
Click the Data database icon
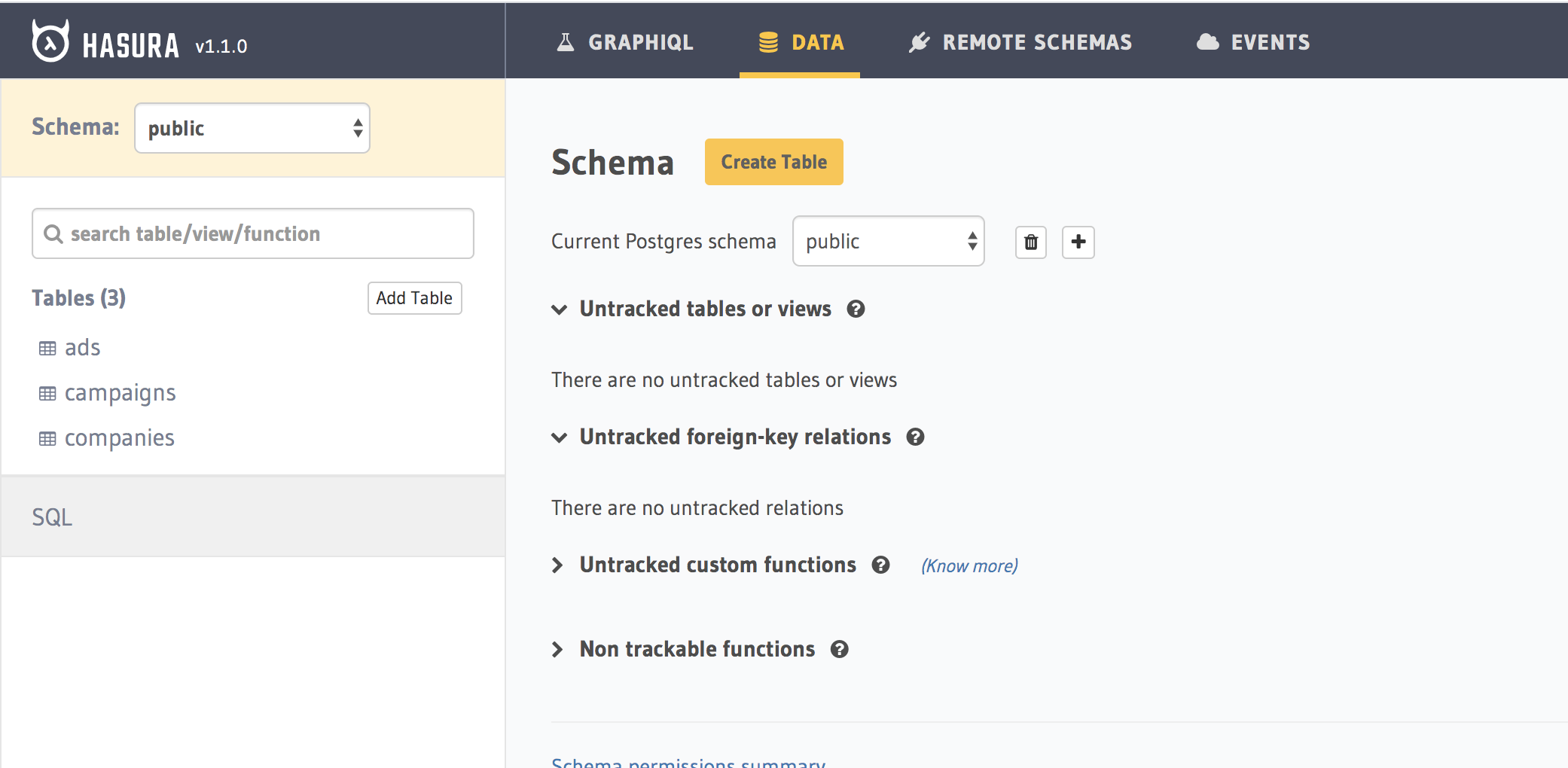(x=768, y=42)
